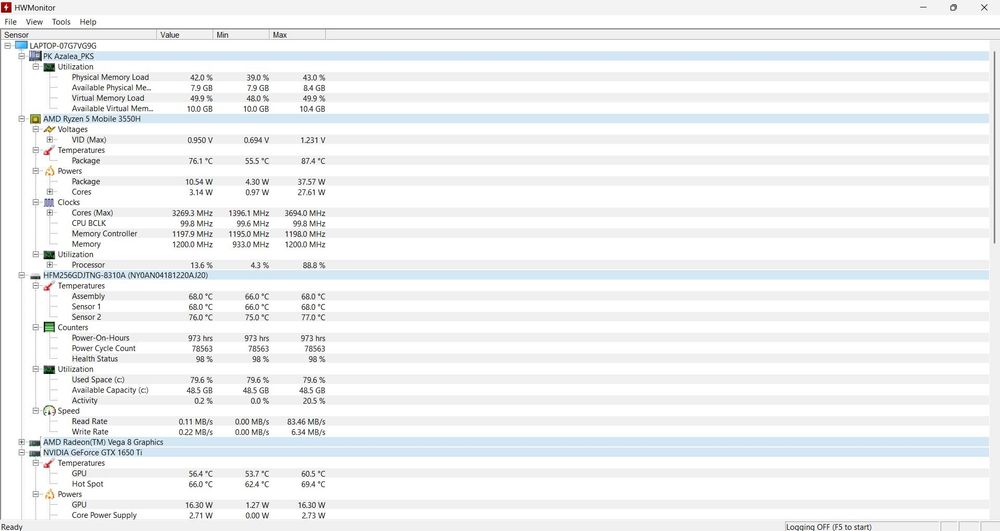Click the Powers flame icon under AMD Ryzen
This screenshot has width=1000, height=531.
(49, 171)
